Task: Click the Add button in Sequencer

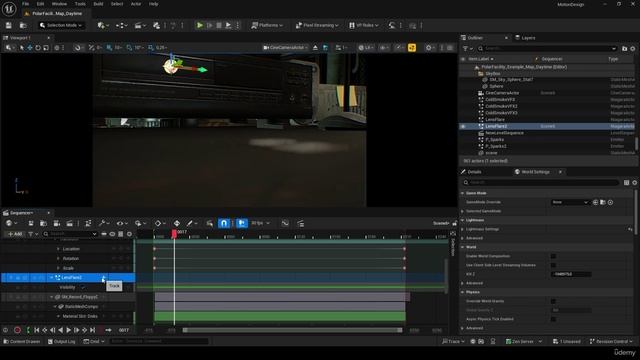Action: tap(15, 234)
